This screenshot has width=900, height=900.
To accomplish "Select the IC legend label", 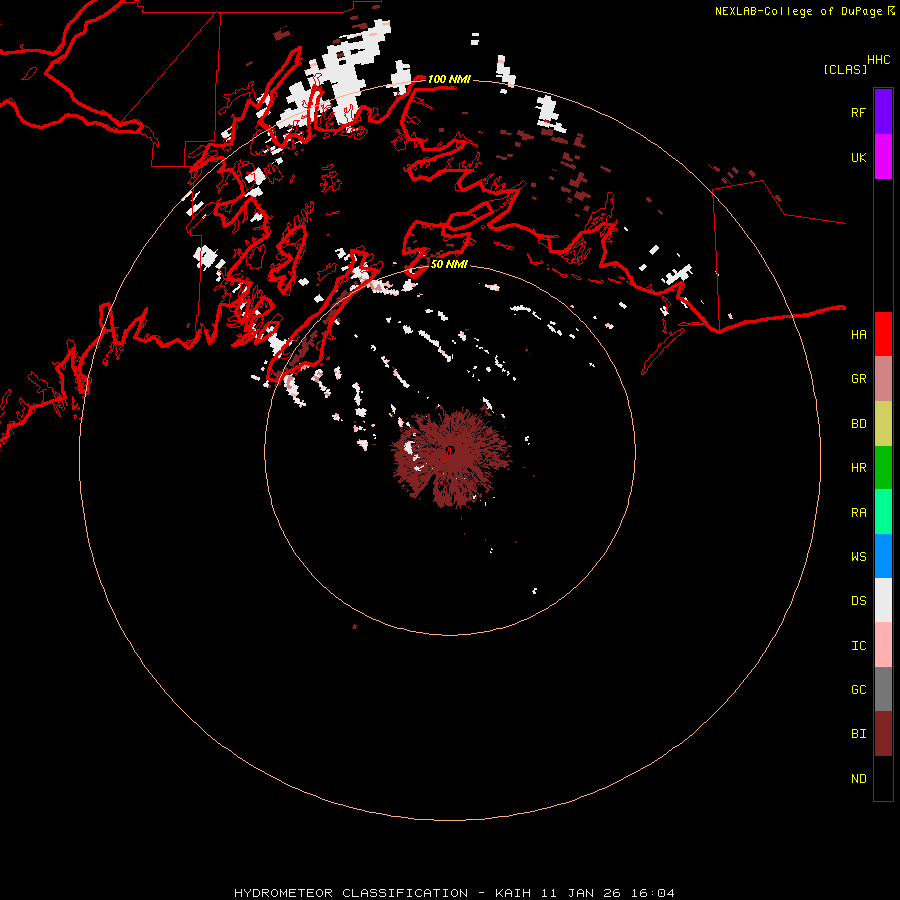I will (x=858, y=646).
